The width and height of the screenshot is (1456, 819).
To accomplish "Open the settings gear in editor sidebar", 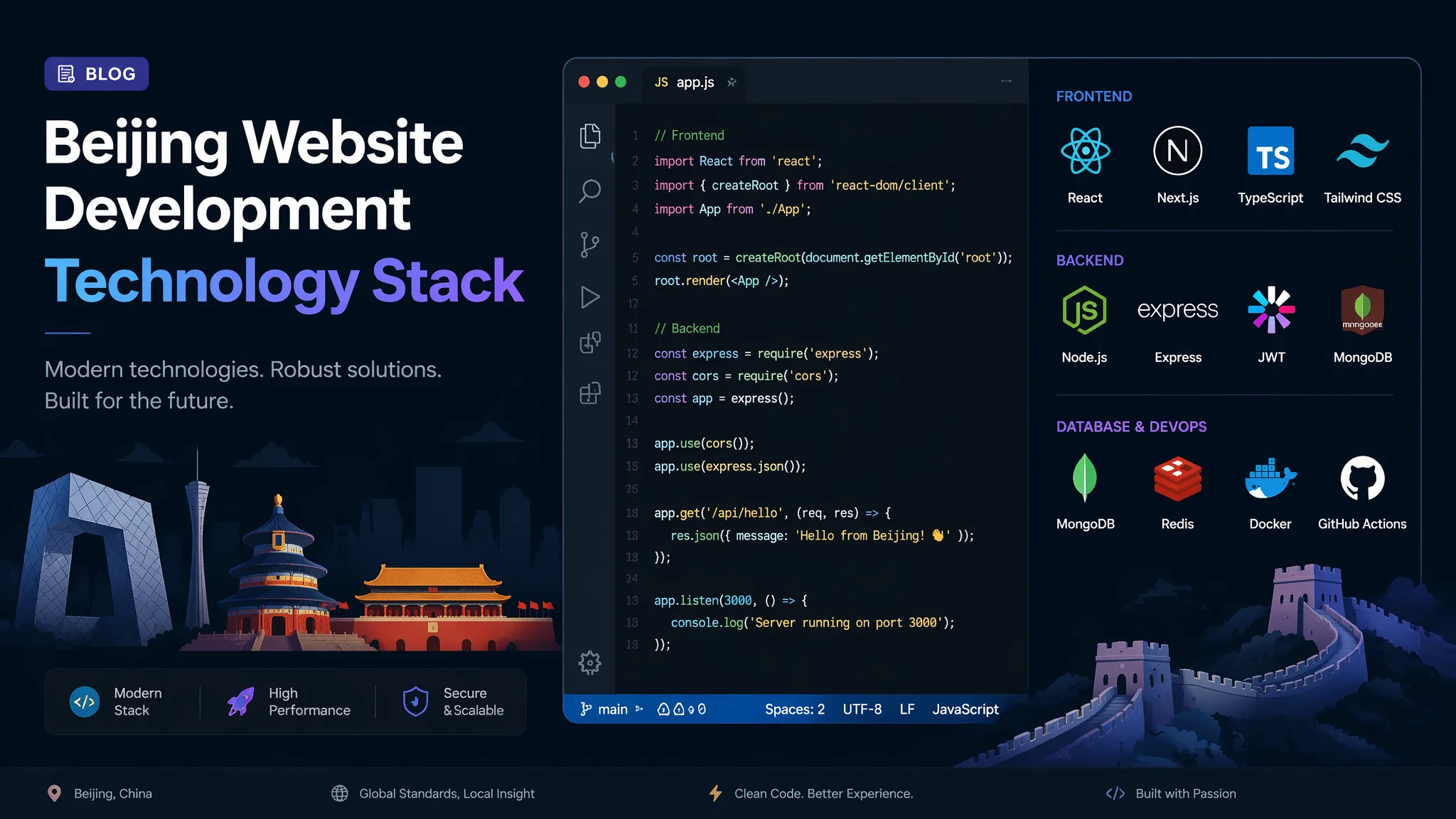I will [590, 663].
